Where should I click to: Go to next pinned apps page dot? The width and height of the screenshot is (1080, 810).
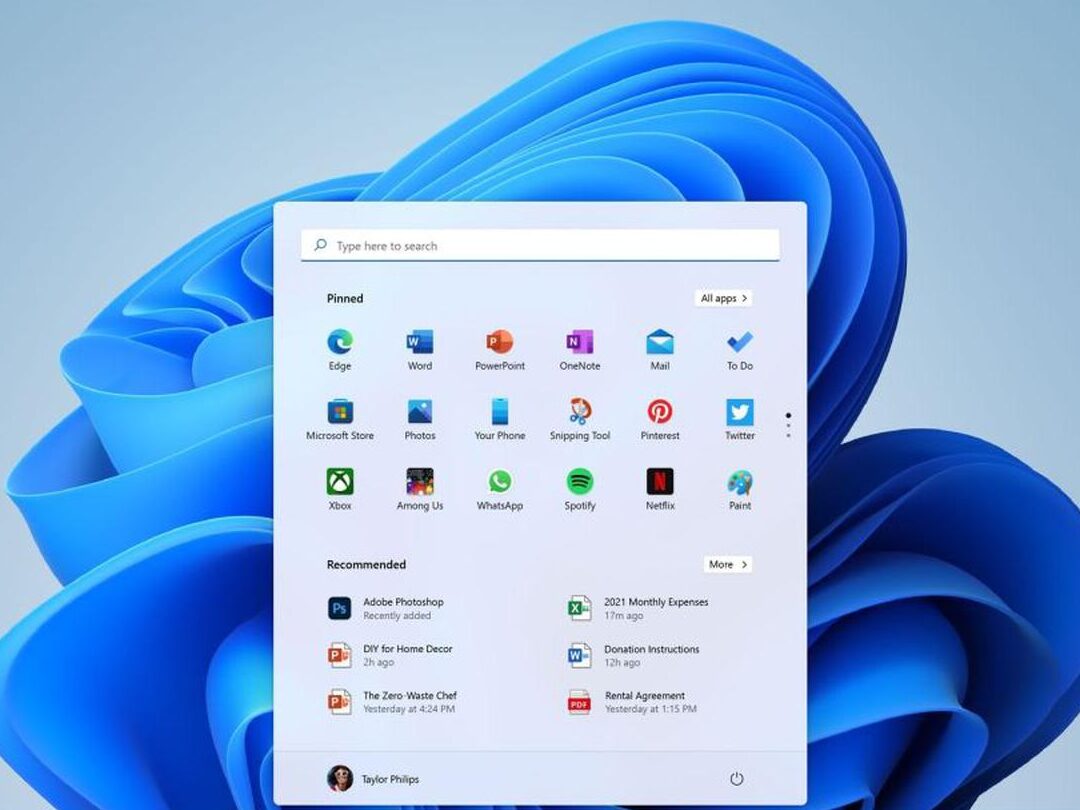point(788,425)
